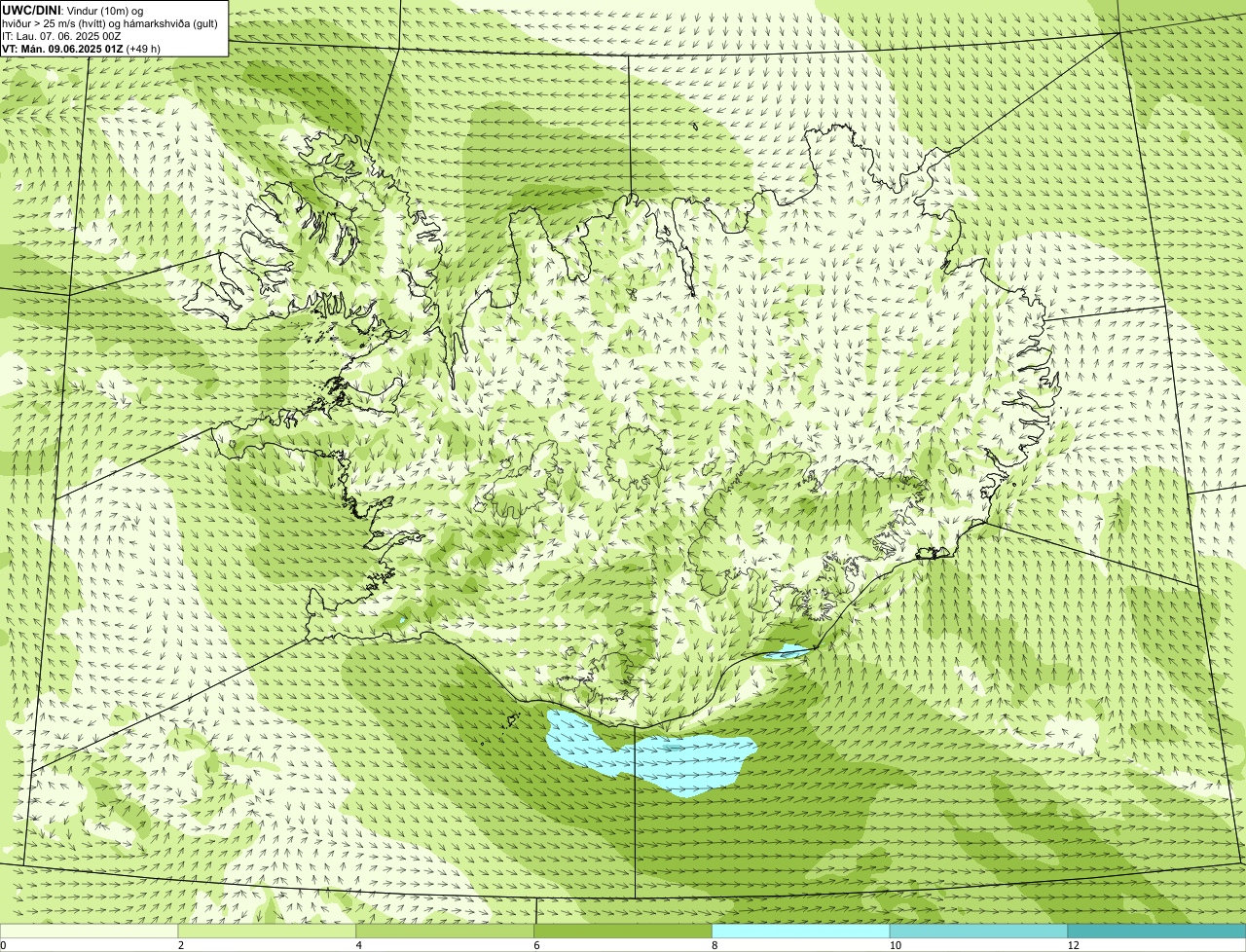Click the 'VT: Mán. 09.06.2025 01Z' valid time
Viewport: 1246px width, 952px height.
tap(62, 49)
